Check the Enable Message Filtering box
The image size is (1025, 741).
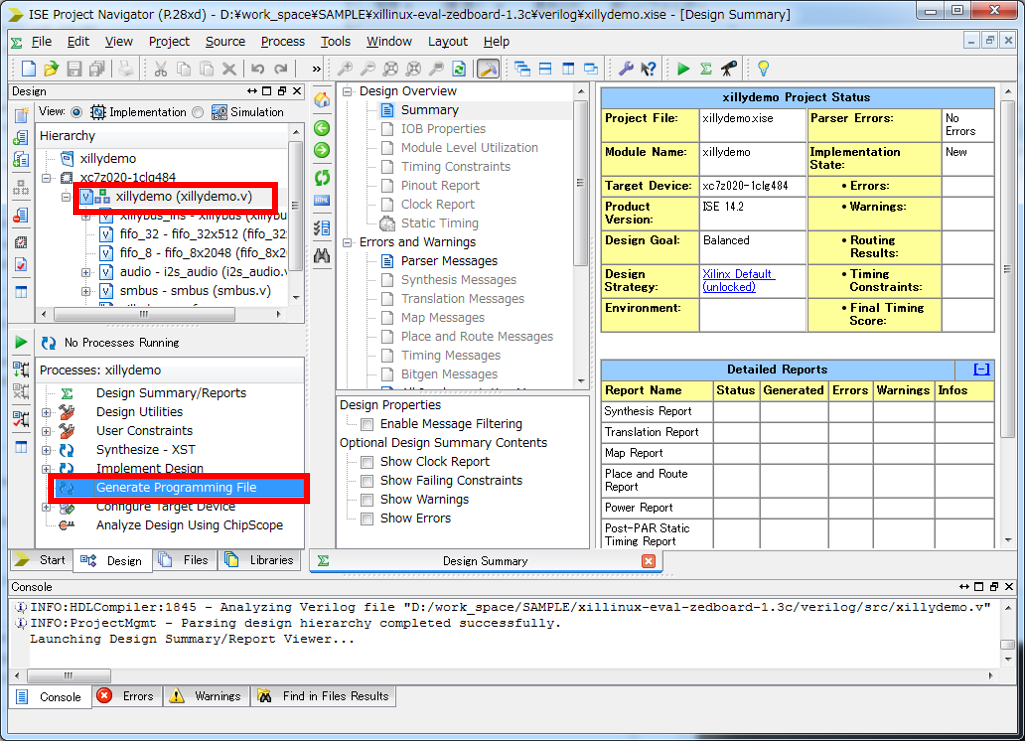click(x=367, y=424)
